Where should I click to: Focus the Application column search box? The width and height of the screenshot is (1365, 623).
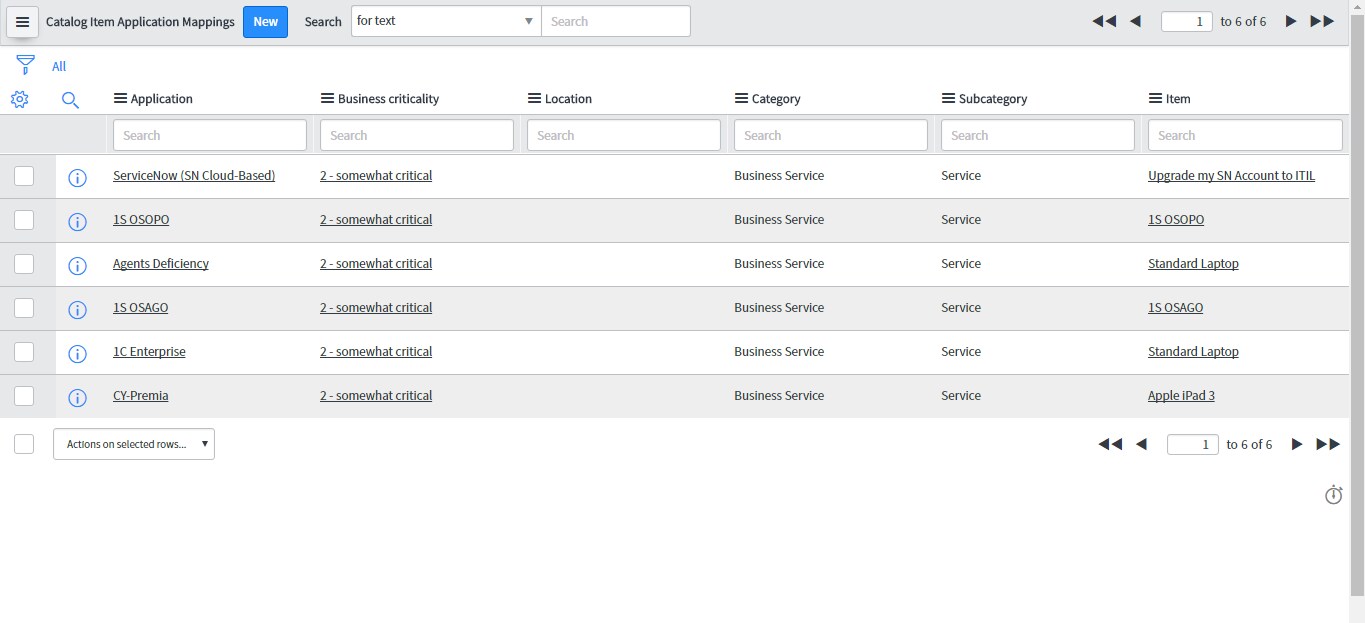[x=210, y=135]
